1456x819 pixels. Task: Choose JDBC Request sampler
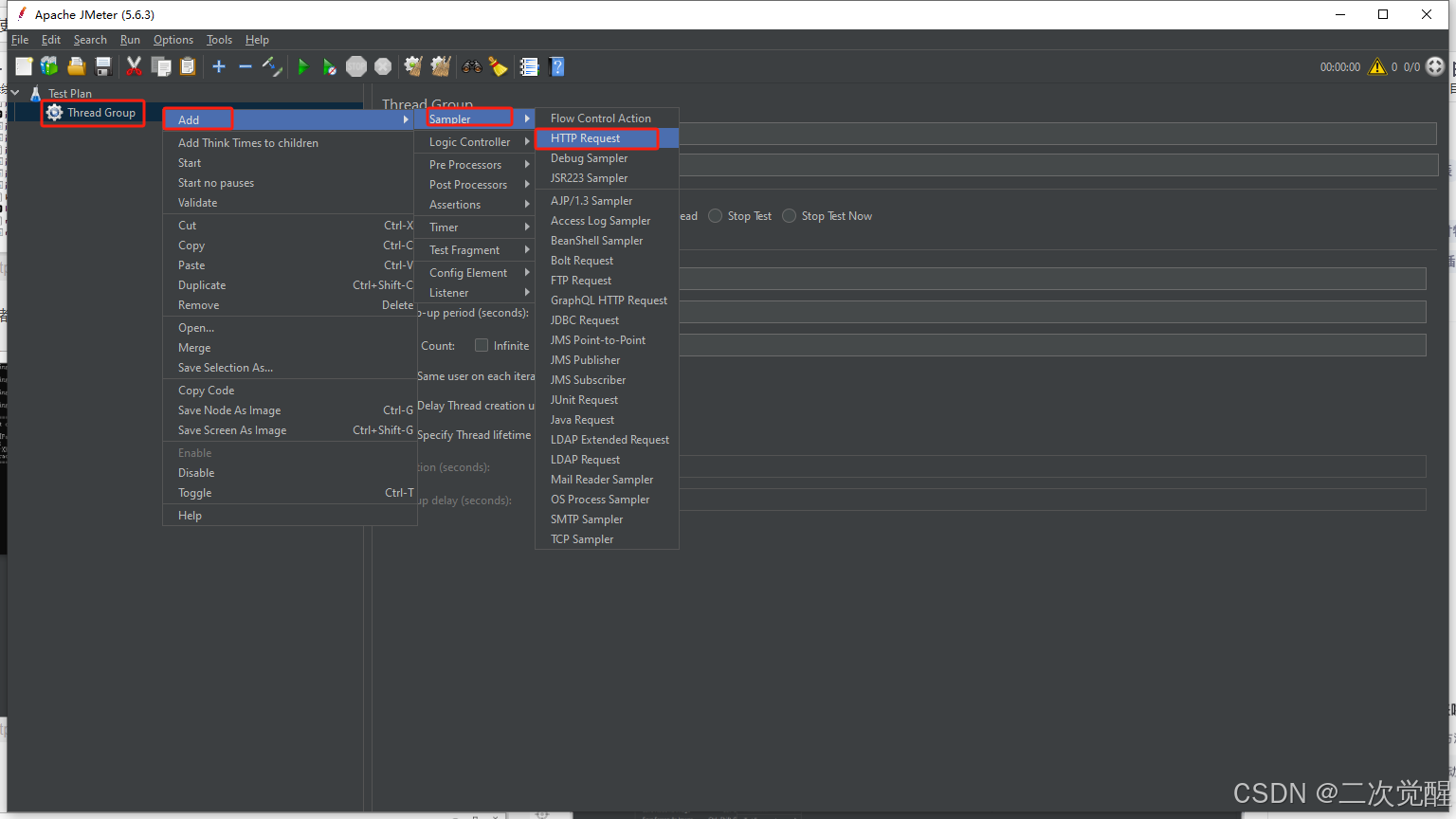[607, 320]
